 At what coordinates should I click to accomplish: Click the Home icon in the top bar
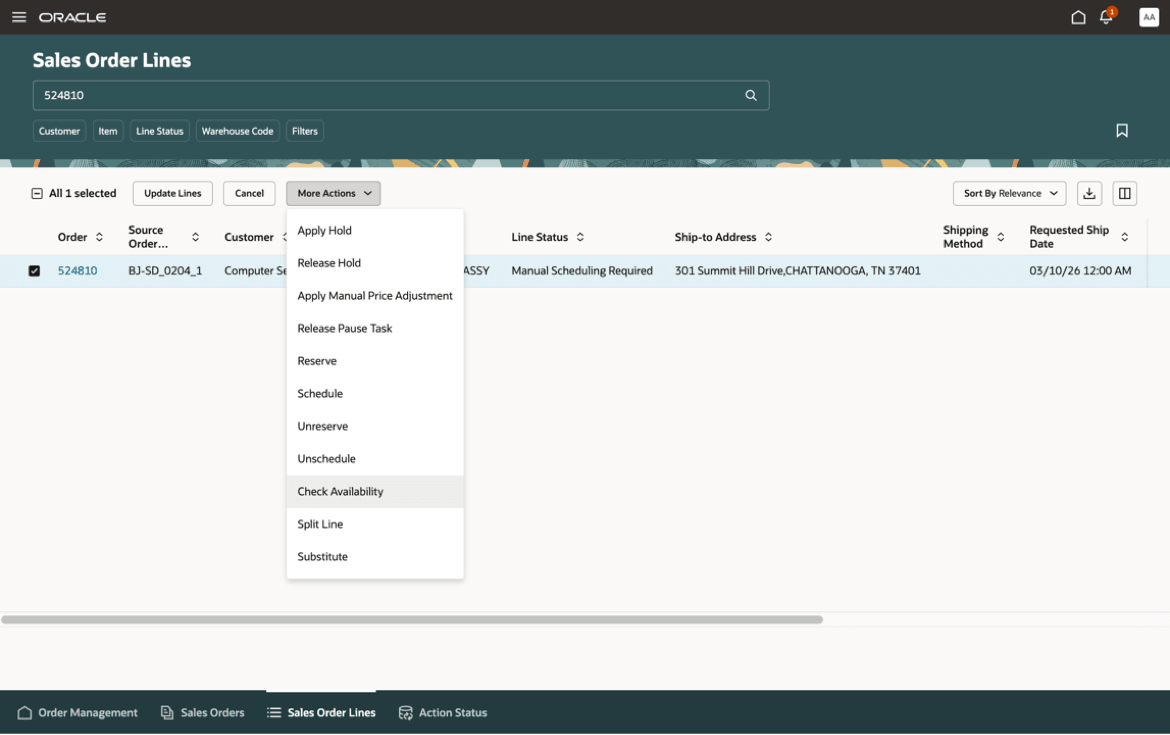(x=1078, y=17)
